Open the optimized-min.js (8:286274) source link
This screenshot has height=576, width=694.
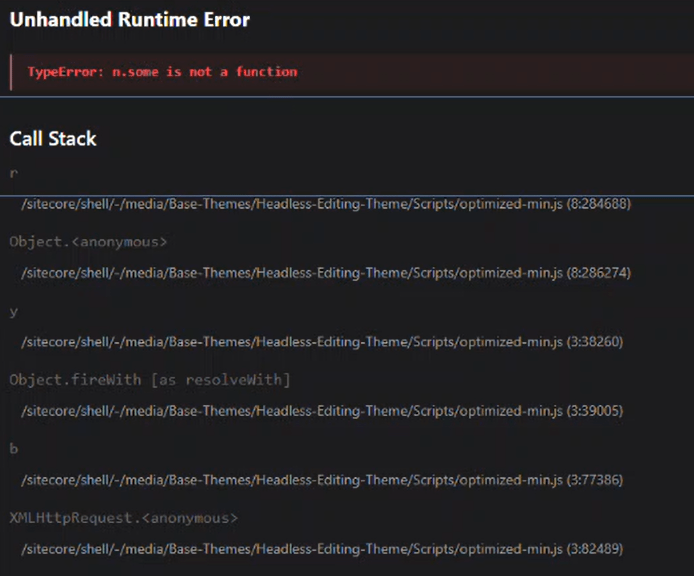click(x=326, y=273)
